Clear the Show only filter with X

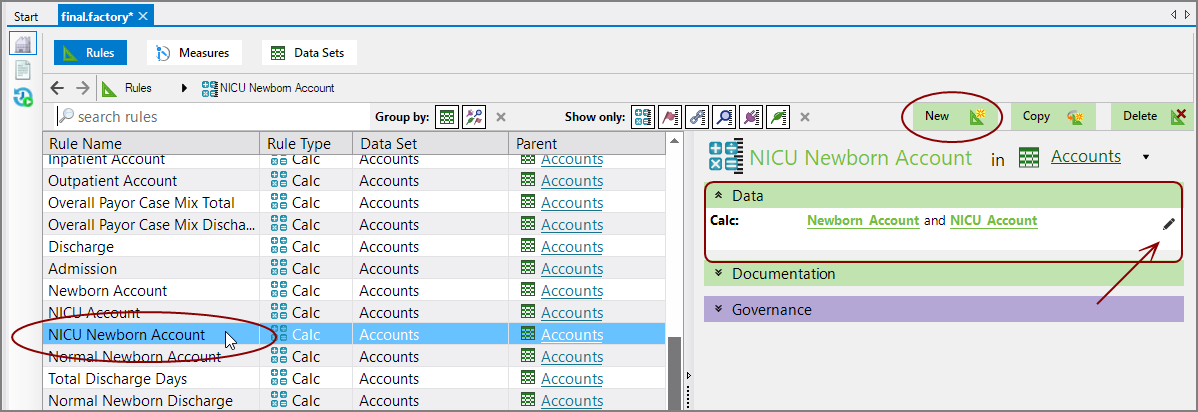[804, 117]
